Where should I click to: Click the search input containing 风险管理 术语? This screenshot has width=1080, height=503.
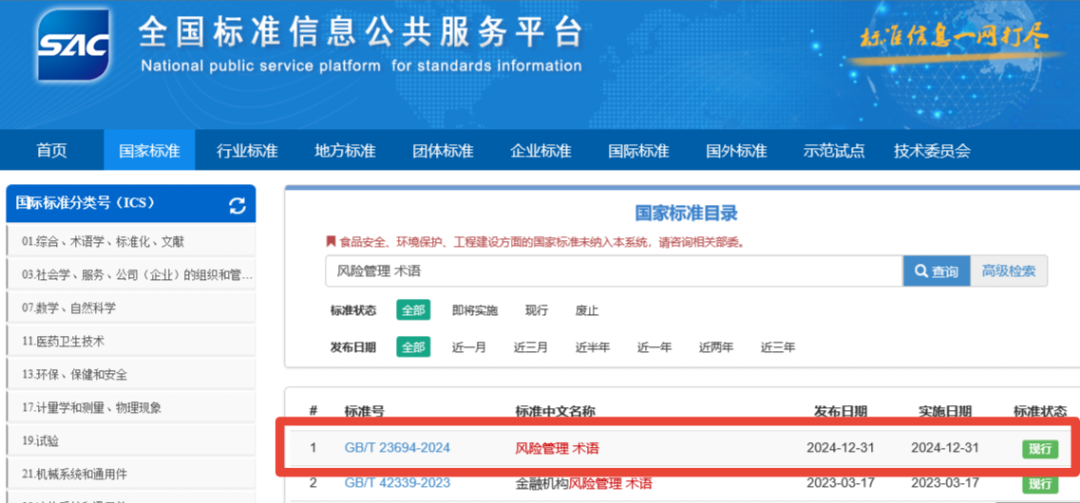coord(612,271)
